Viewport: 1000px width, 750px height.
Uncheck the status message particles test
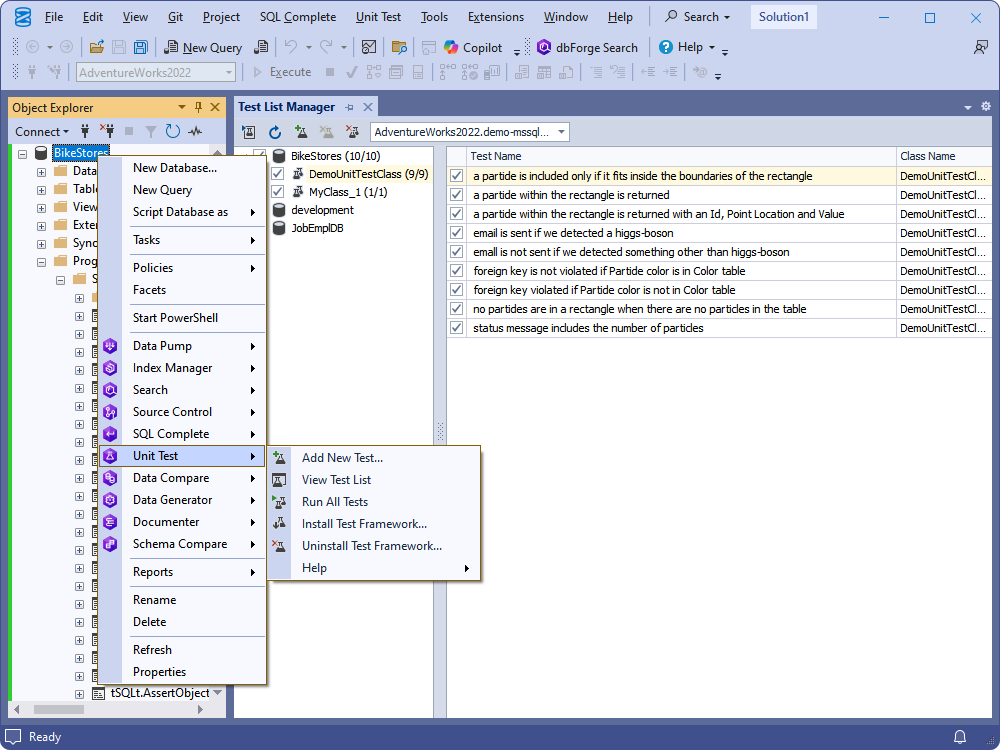coord(456,327)
